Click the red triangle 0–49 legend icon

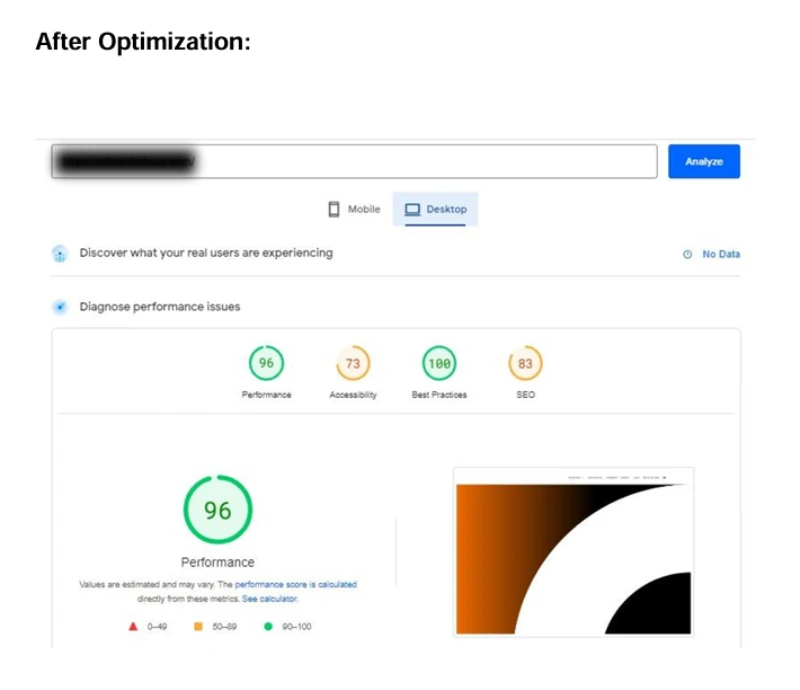[133, 626]
